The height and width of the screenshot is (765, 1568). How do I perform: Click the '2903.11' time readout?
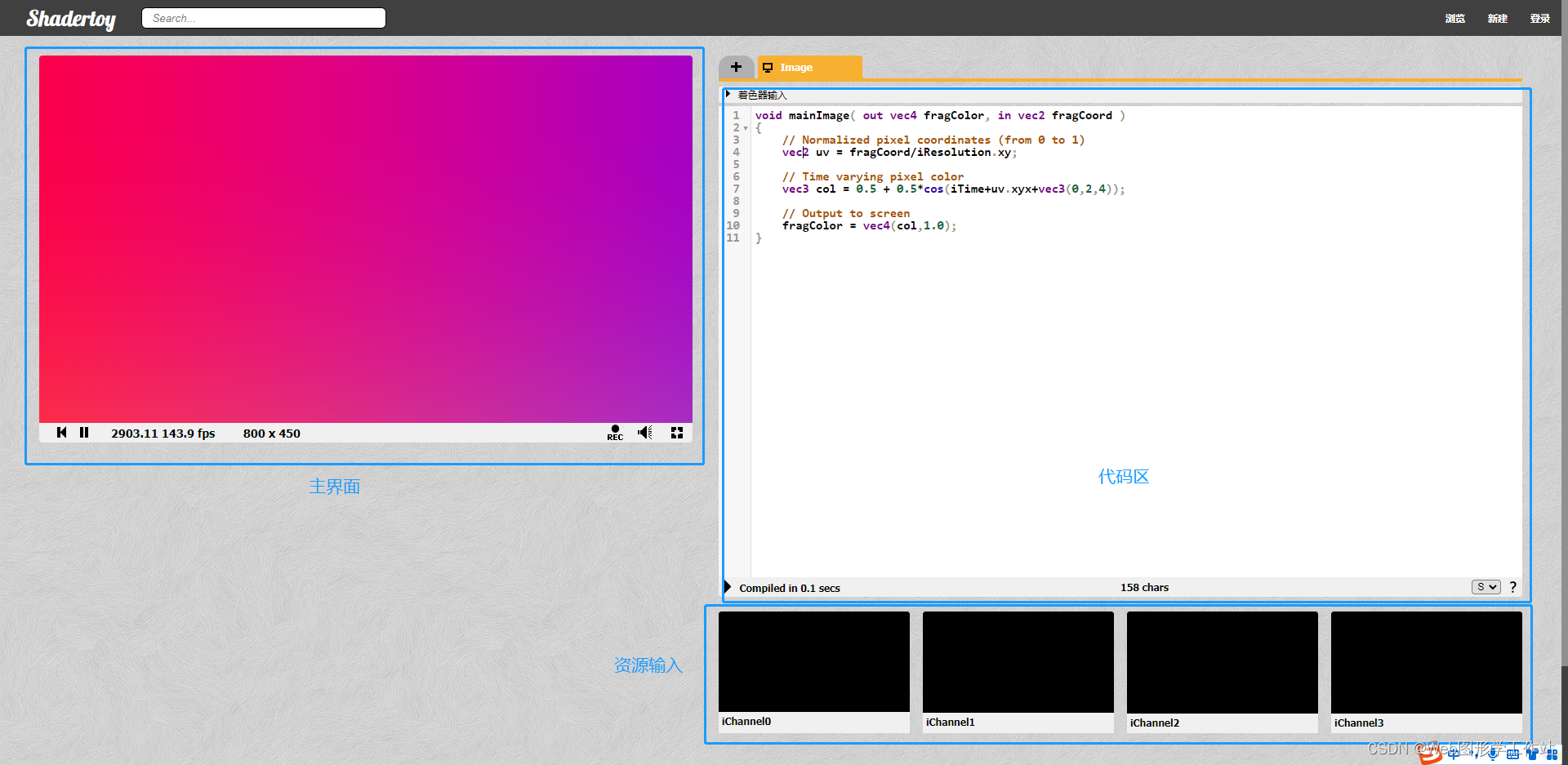(135, 434)
